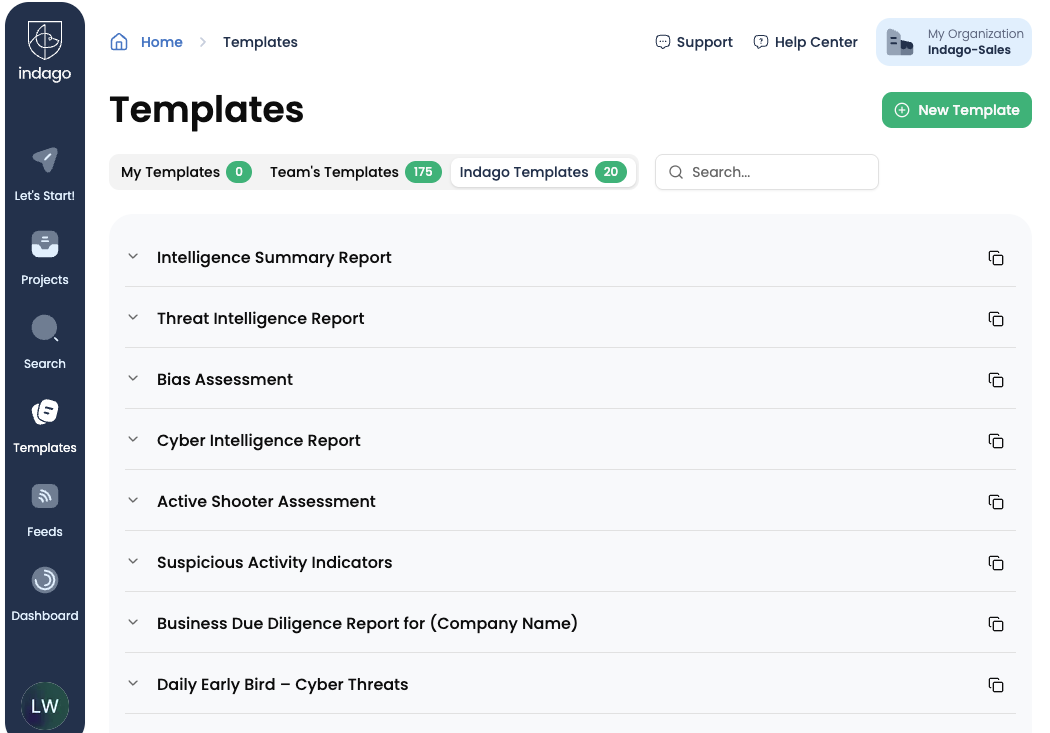Open the Feeds sidebar icon
The width and height of the screenshot is (1050, 733).
coord(45,496)
